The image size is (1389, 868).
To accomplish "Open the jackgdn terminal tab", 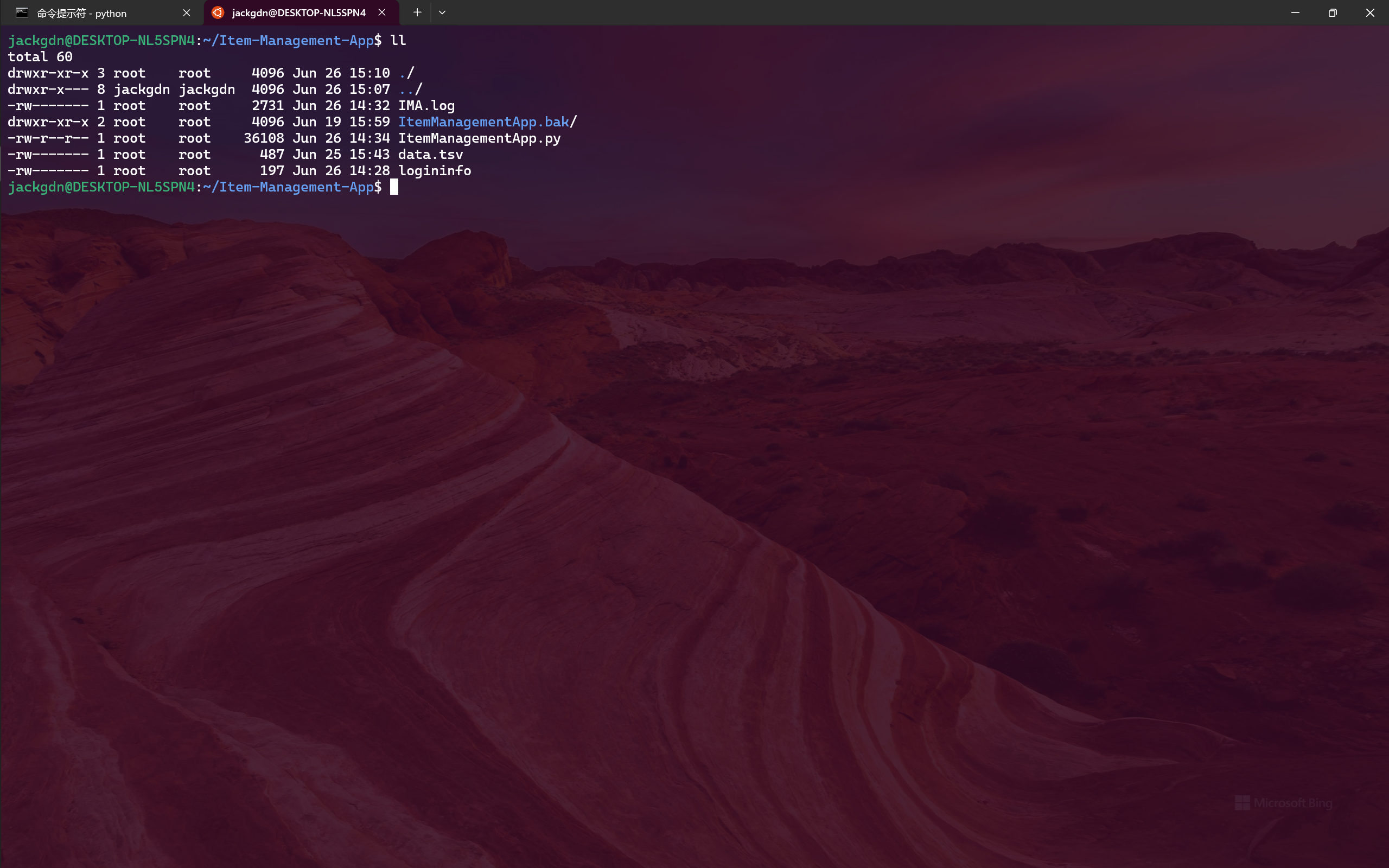I will tap(298, 12).
